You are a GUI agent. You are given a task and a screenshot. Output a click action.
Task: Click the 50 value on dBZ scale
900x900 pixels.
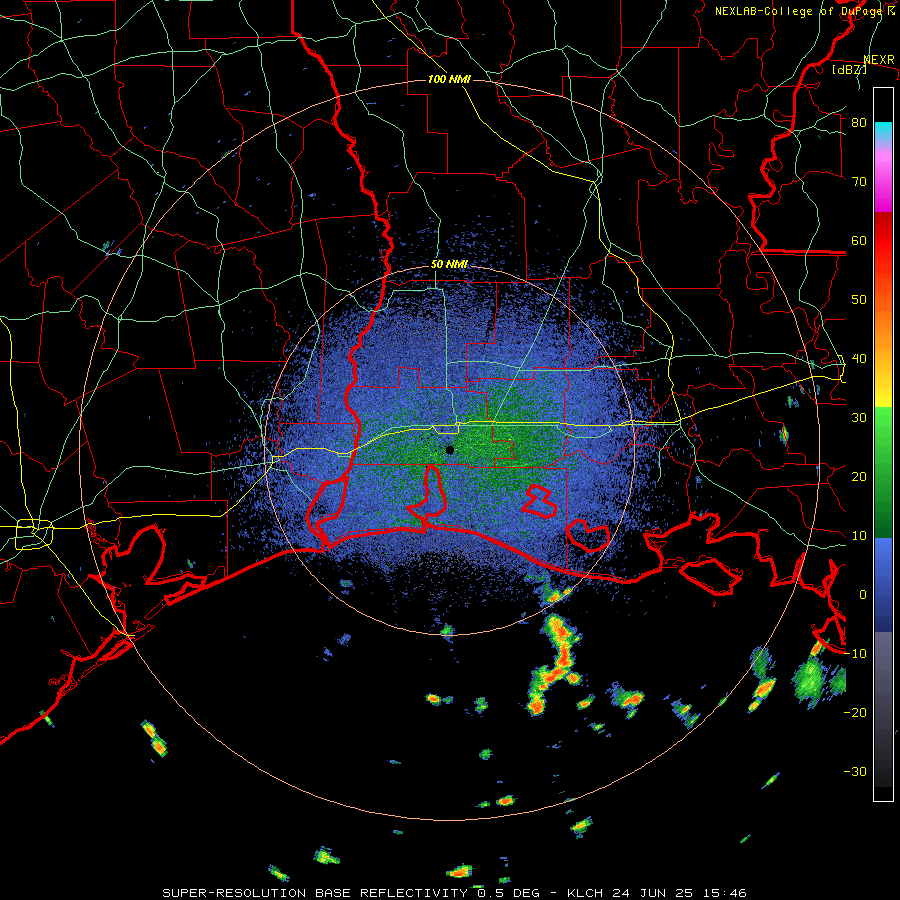[x=859, y=300]
